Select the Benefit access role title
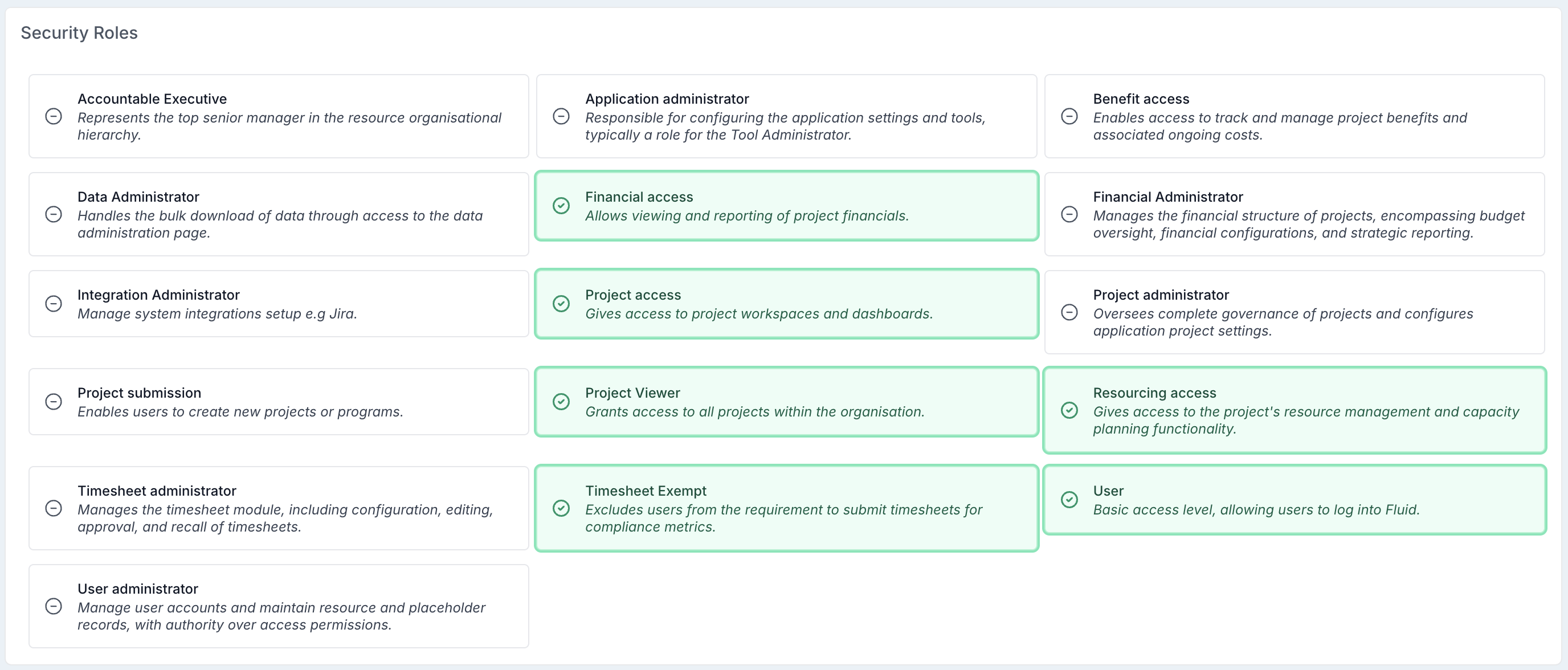This screenshot has height=670, width=1568. pos(1141,99)
